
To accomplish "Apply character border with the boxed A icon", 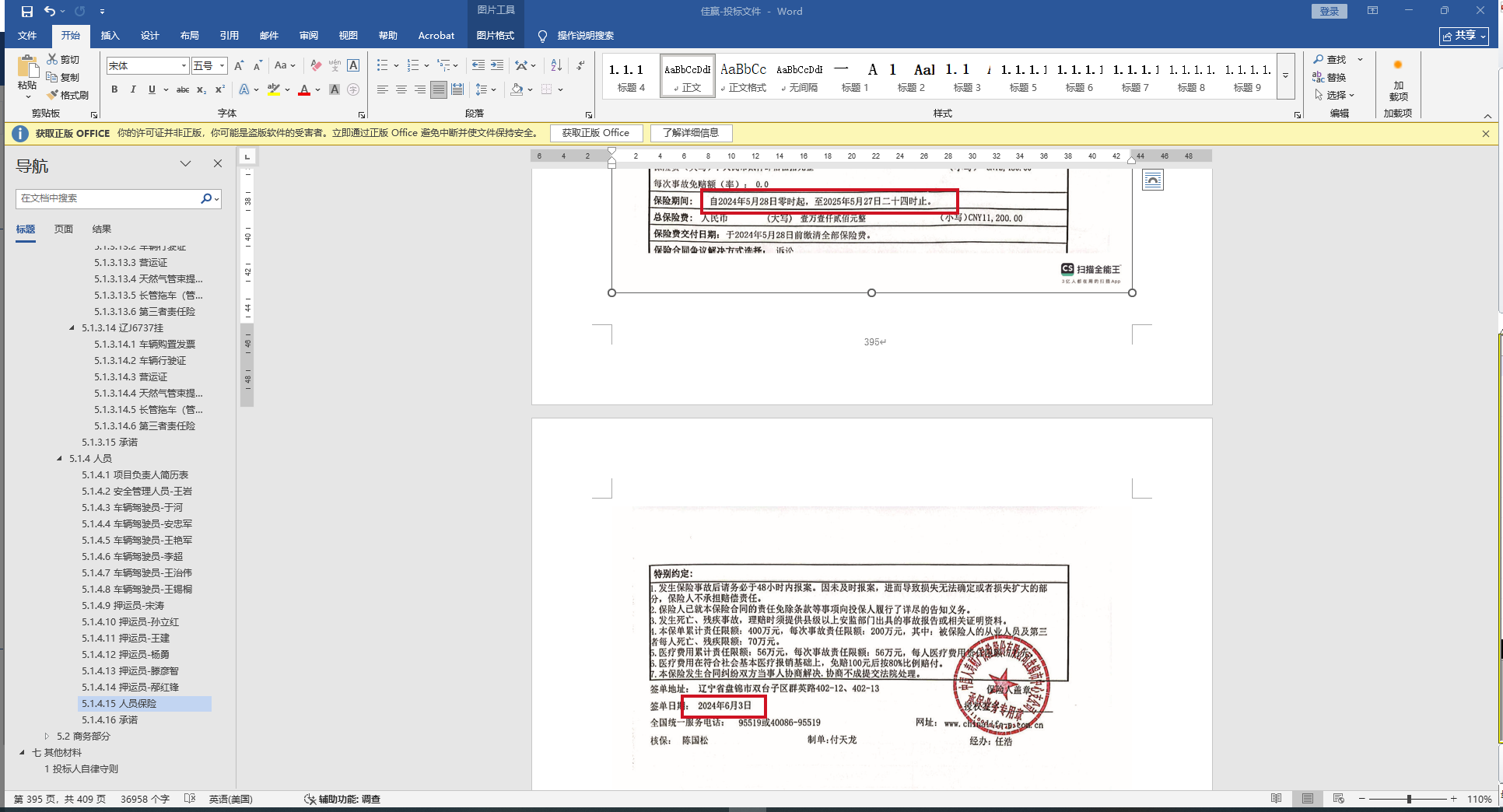I will [x=353, y=65].
